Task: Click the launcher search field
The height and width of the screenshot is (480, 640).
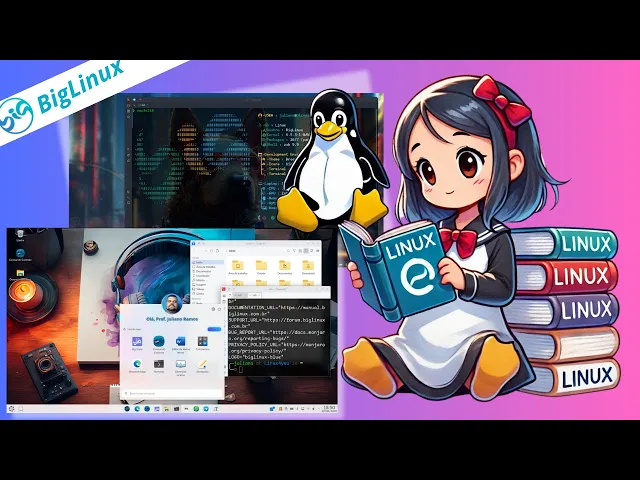Action: click(x=172, y=393)
